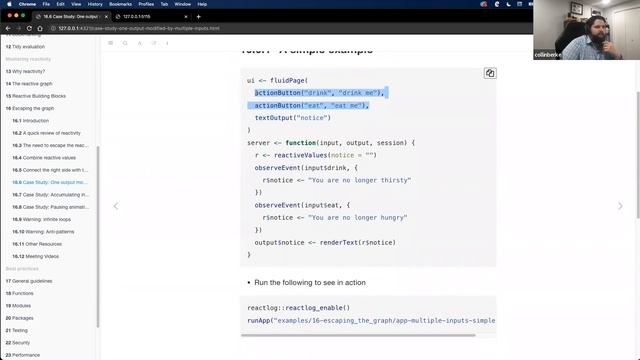This screenshot has height=360, width=640.
Task: Open section 16.6 Case Study: One output
Action: click(50, 182)
